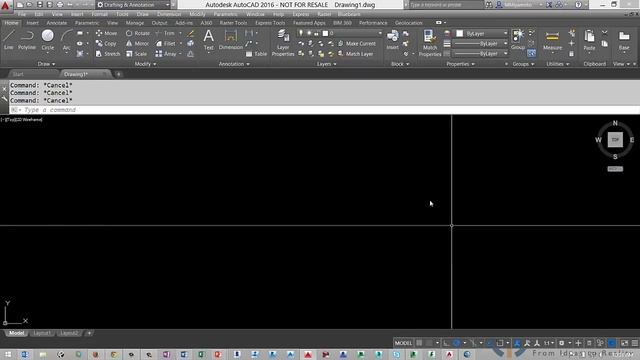The image size is (640, 360).
Task: Activate the Scale tool
Action: tap(136, 53)
